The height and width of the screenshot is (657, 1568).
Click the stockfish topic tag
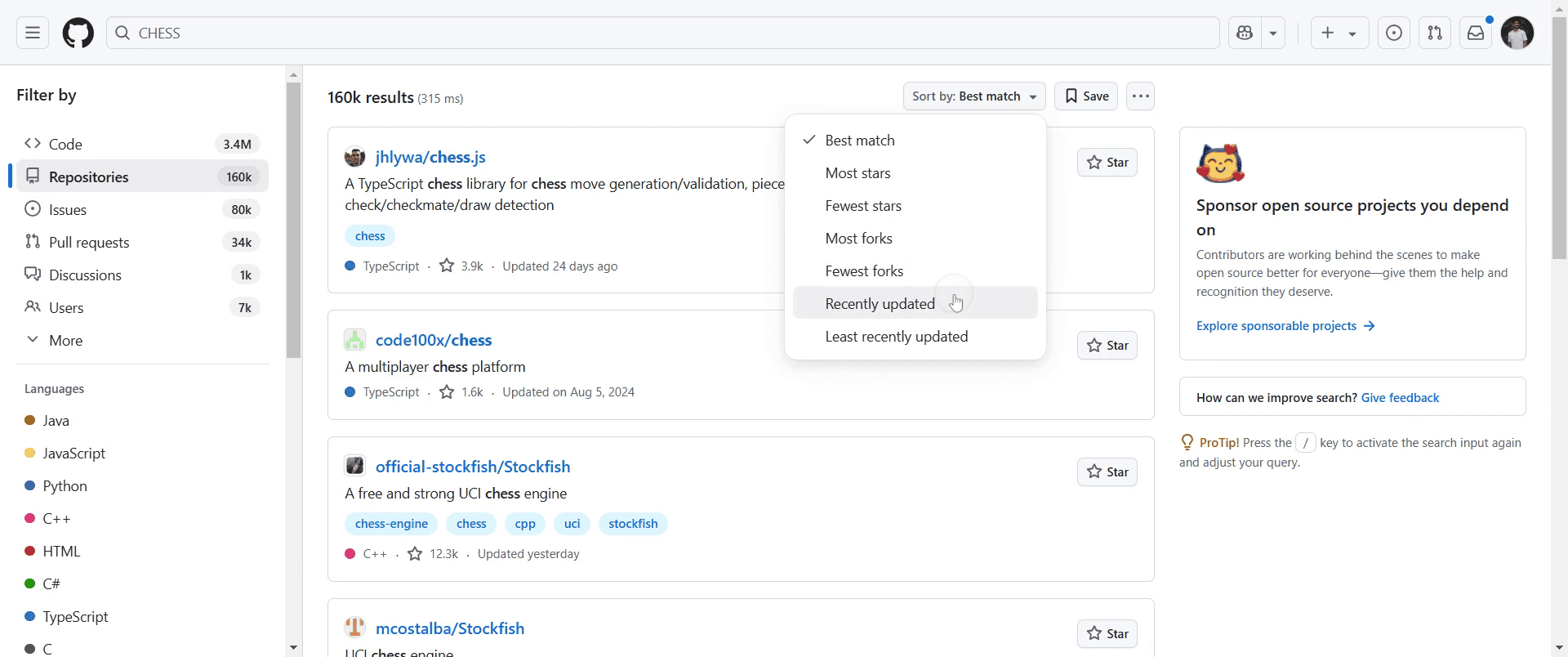[633, 524]
